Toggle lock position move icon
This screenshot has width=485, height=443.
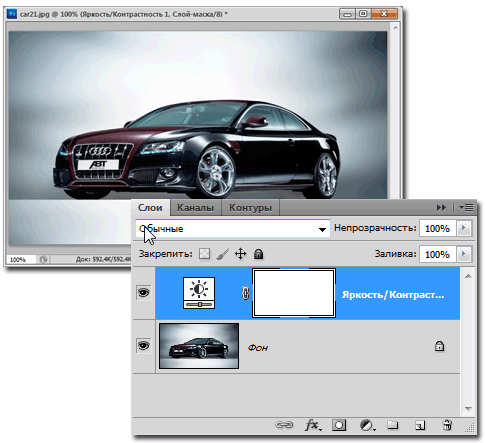pyautogui.click(x=240, y=254)
